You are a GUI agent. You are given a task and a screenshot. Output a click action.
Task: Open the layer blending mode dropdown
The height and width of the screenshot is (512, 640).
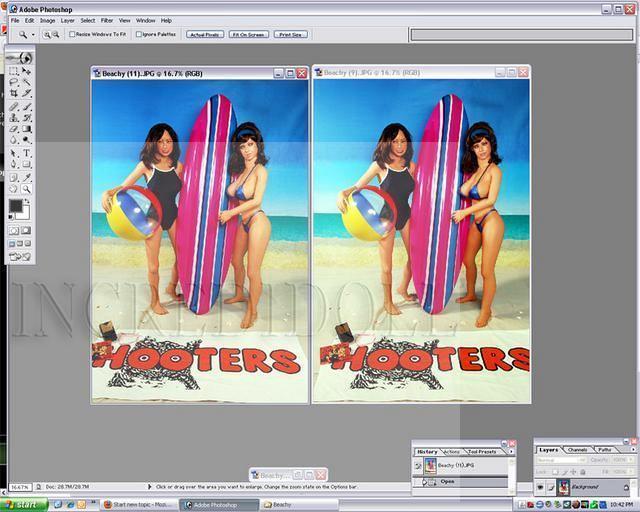561,460
